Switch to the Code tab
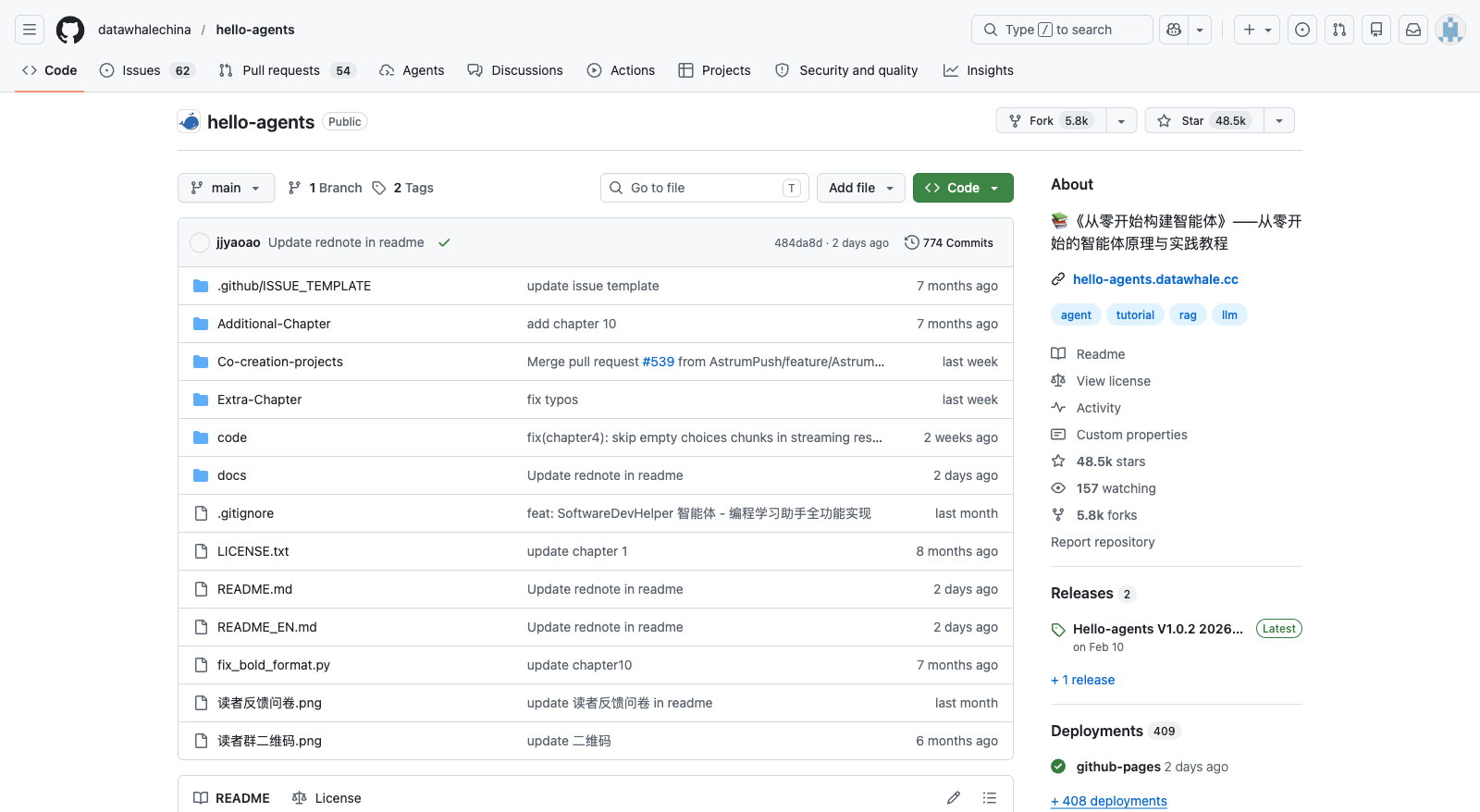Image resolution: width=1480 pixels, height=812 pixels. coord(50,70)
